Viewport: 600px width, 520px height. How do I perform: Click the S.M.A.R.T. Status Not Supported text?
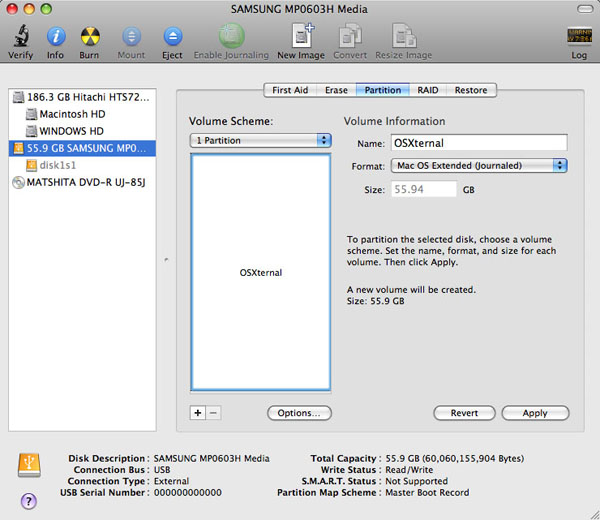(416, 481)
